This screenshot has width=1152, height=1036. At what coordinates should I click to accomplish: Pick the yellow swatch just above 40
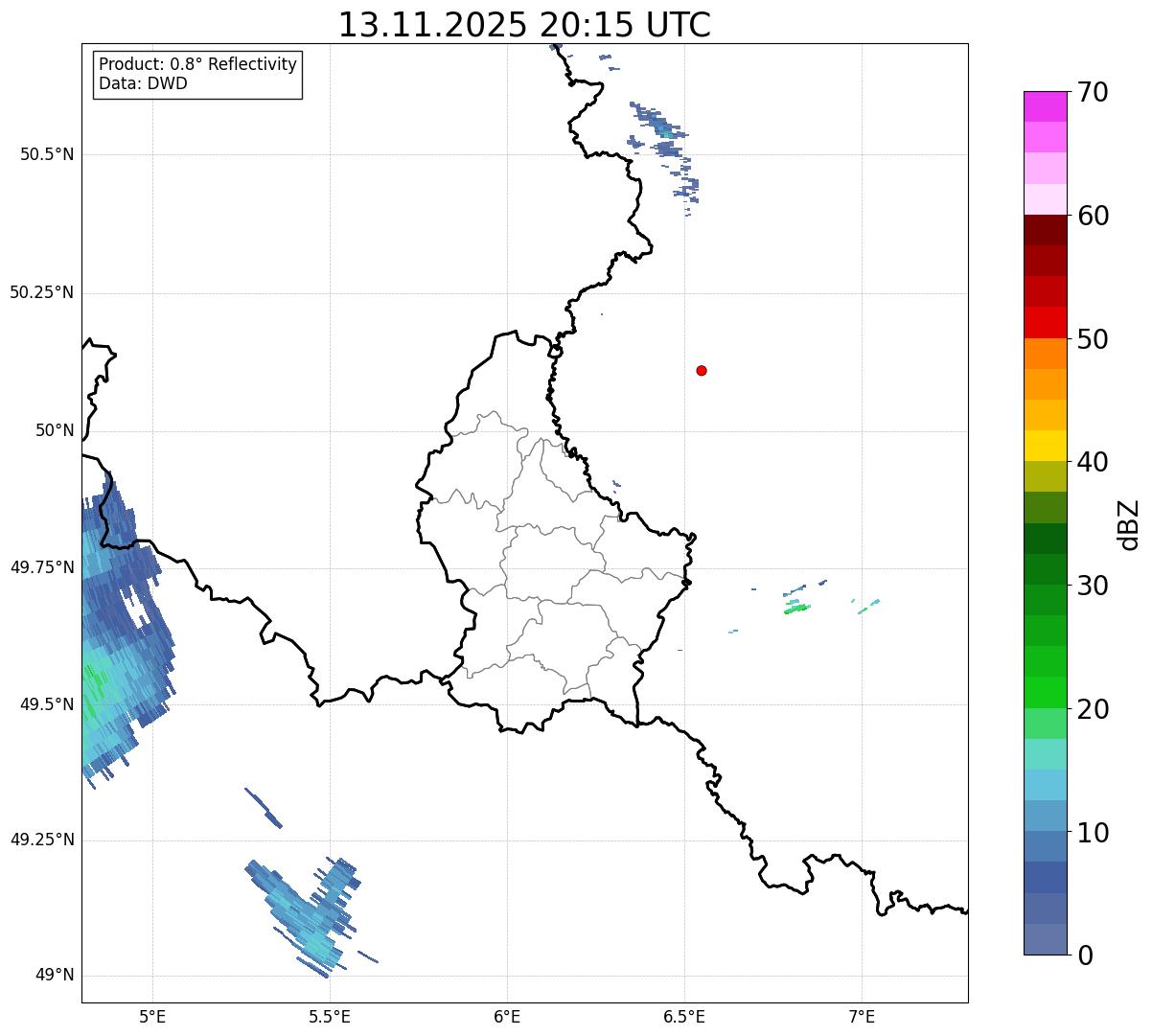point(1046,446)
